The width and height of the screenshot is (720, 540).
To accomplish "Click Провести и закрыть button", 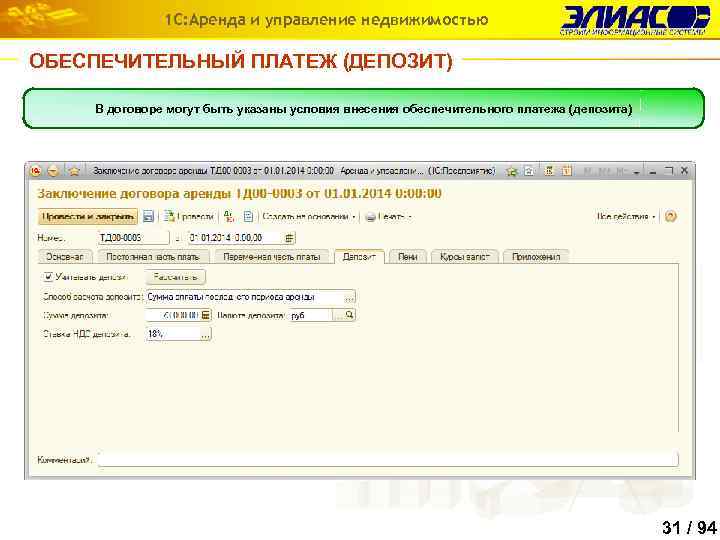I will coord(88,216).
